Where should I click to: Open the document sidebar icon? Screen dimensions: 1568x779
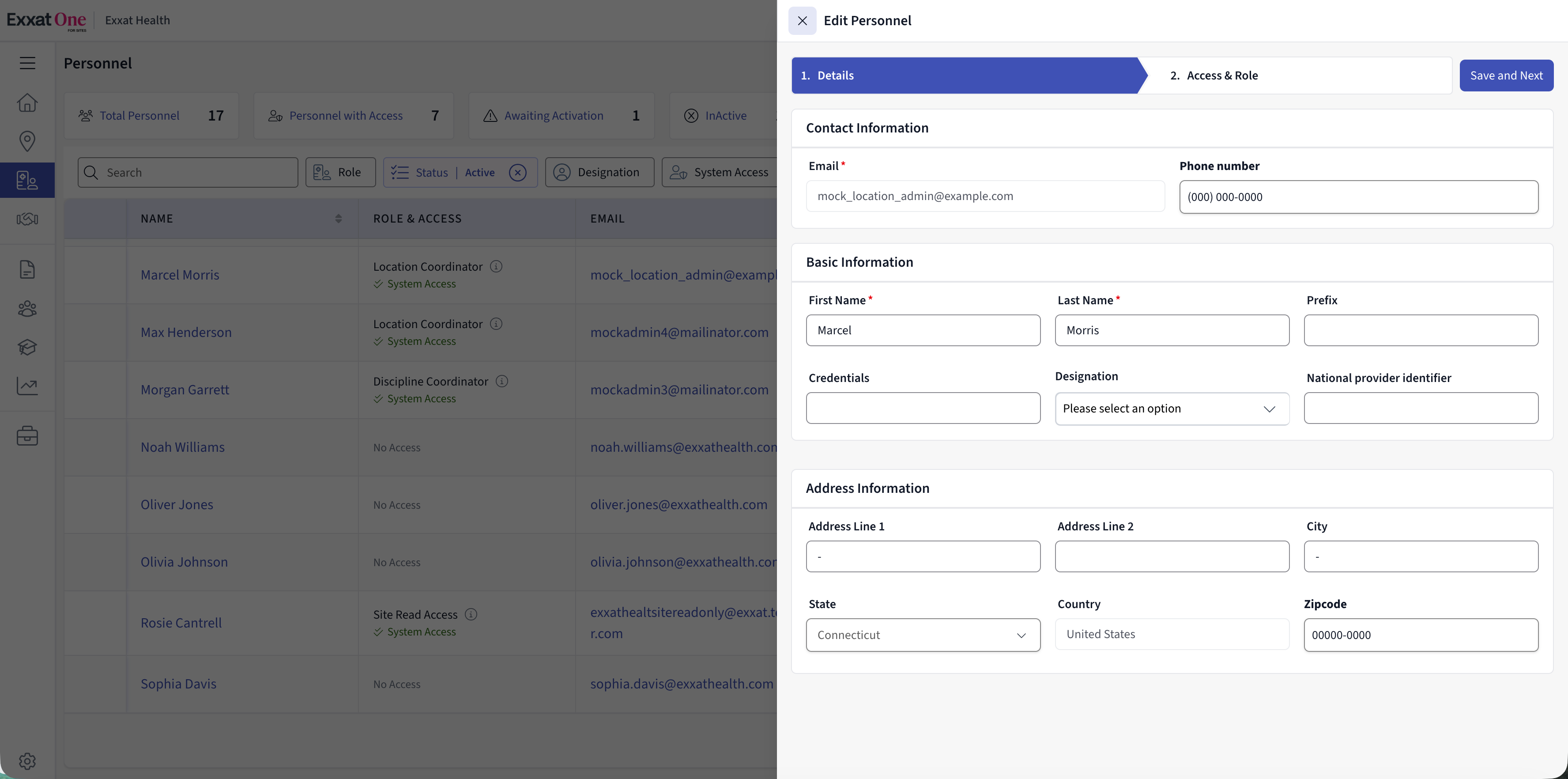pyautogui.click(x=27, y=269)
